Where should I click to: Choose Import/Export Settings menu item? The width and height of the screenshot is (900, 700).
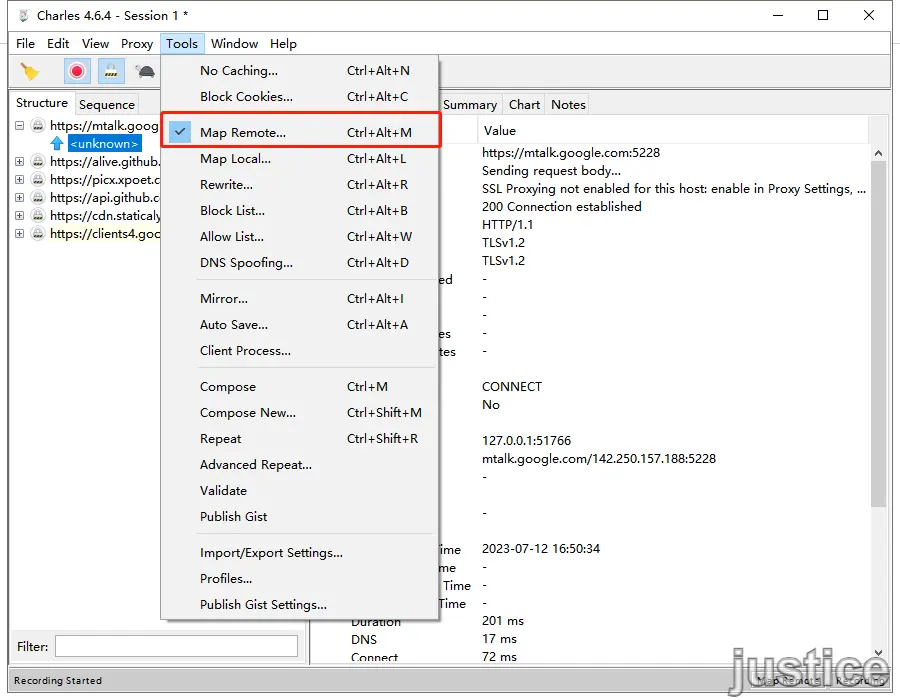tap(301, 553)
